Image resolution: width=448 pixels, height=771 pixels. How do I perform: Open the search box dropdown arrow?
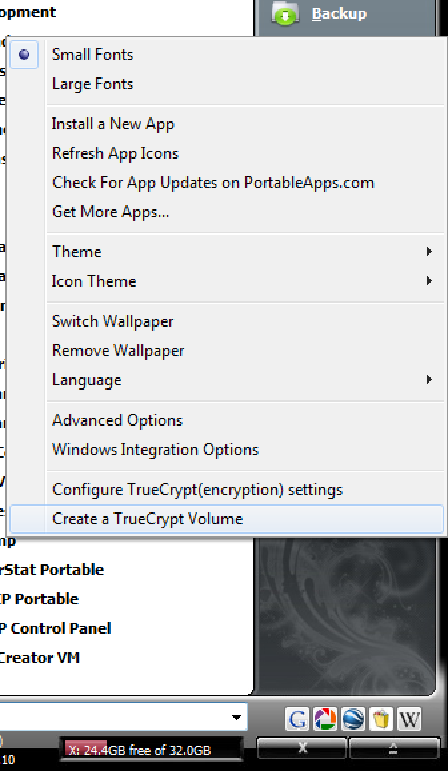237,718
